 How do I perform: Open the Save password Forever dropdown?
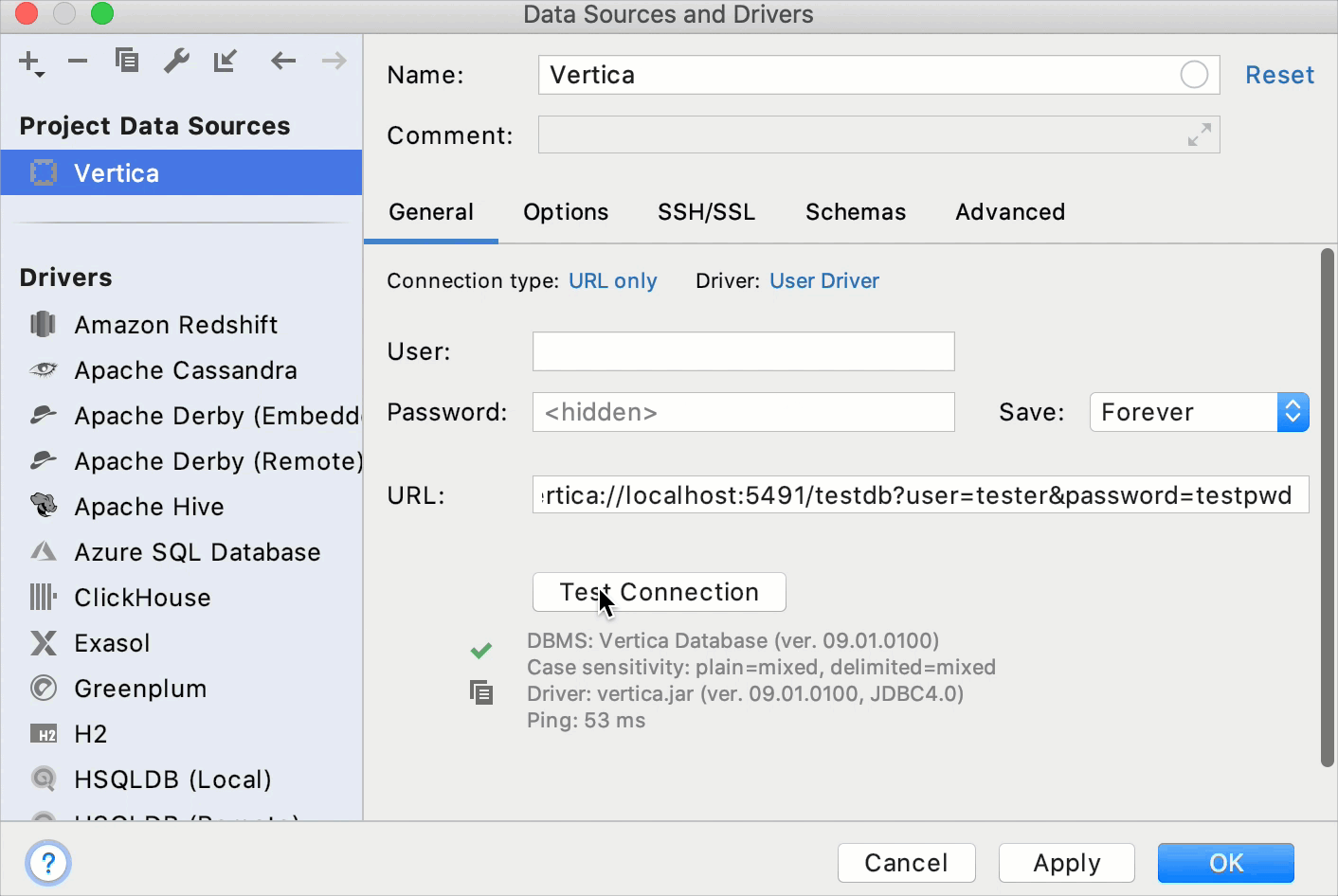1199,412
